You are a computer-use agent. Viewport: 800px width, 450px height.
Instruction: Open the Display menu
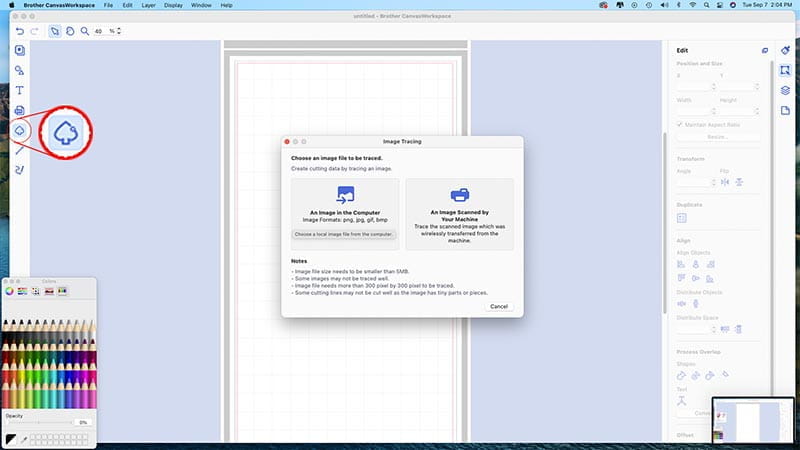173,5
